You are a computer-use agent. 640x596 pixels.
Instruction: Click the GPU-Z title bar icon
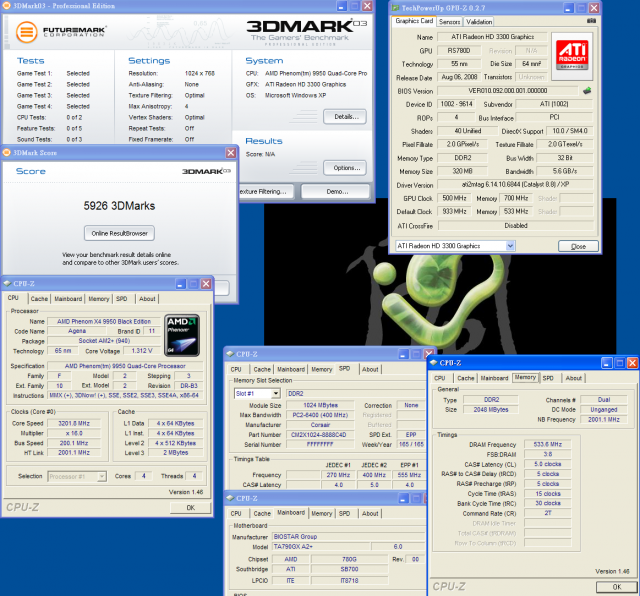pos(395,8)
